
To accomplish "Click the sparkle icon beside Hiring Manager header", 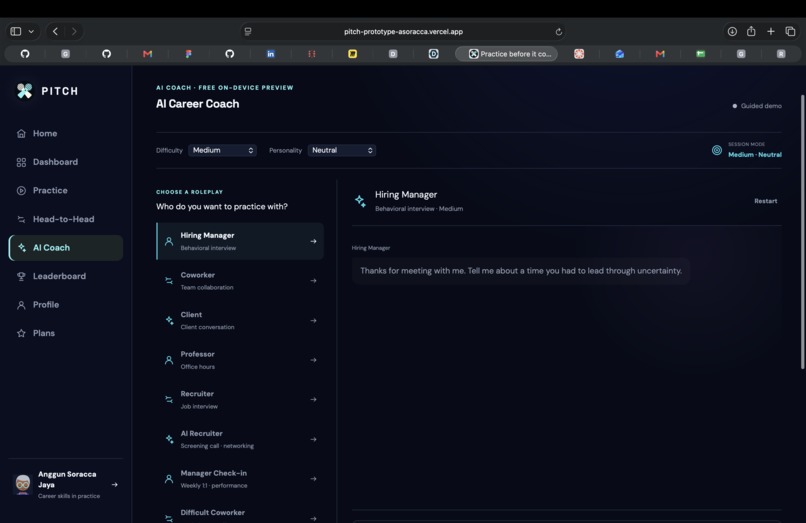I will click(360, 201).
